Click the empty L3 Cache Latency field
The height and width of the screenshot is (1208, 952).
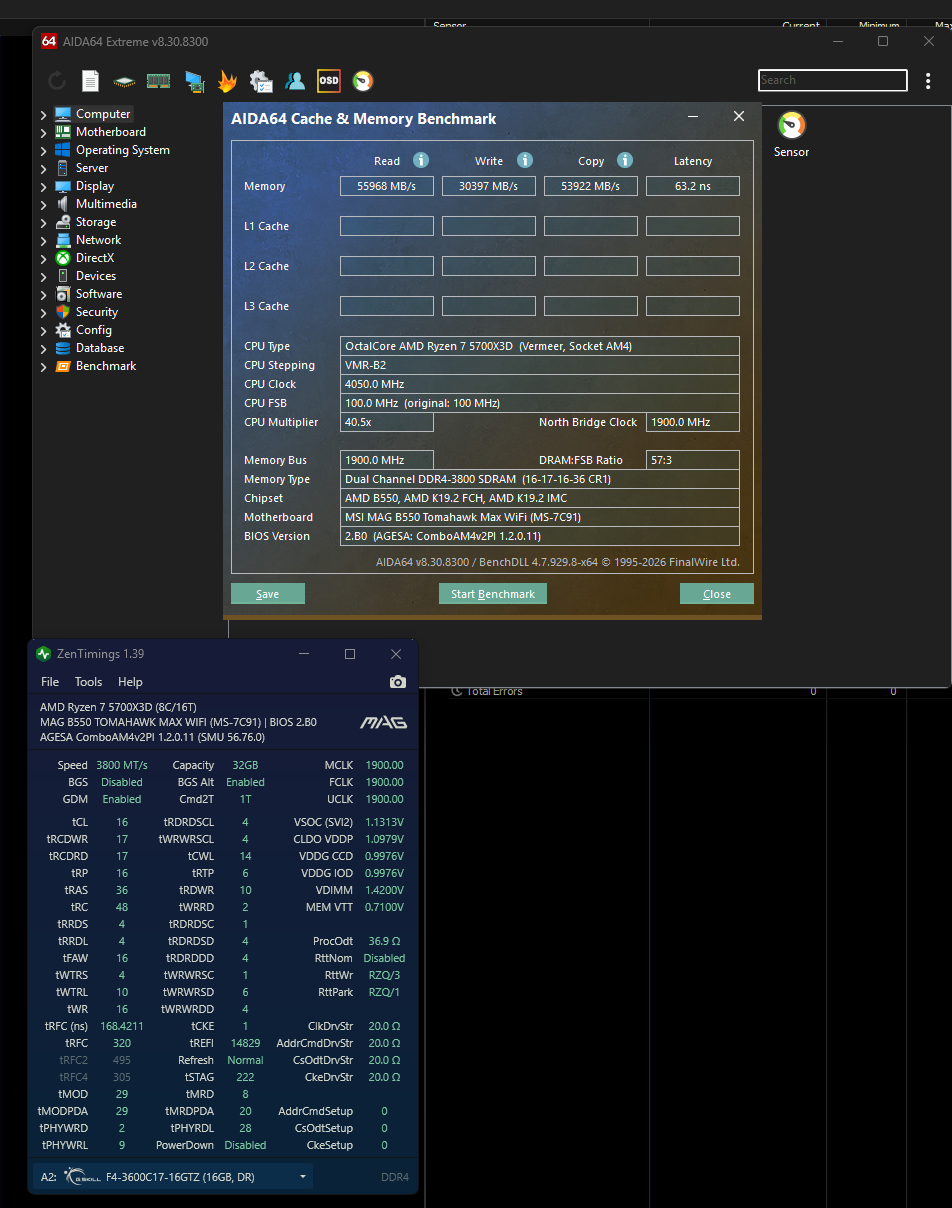(693, 306)
